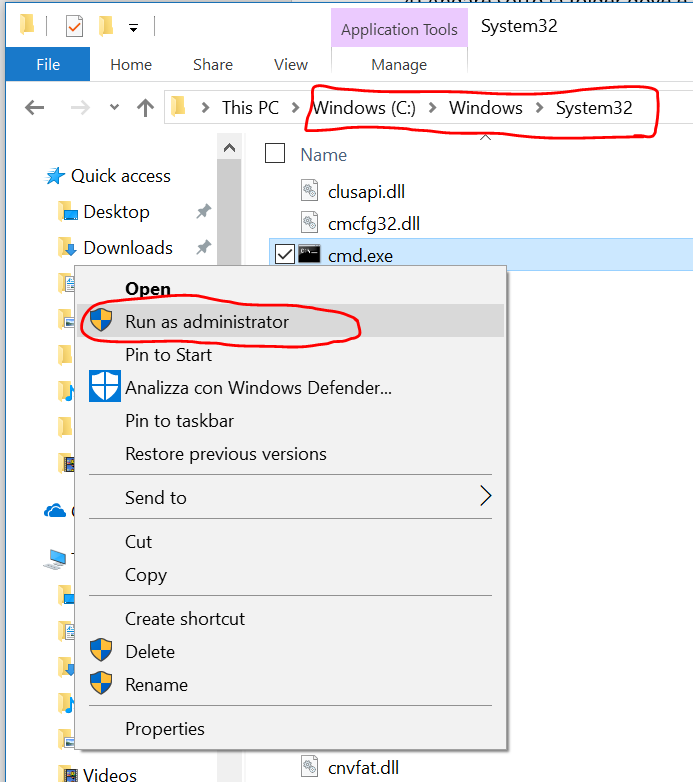Select Run as administrator from context menu

(206, 322)
